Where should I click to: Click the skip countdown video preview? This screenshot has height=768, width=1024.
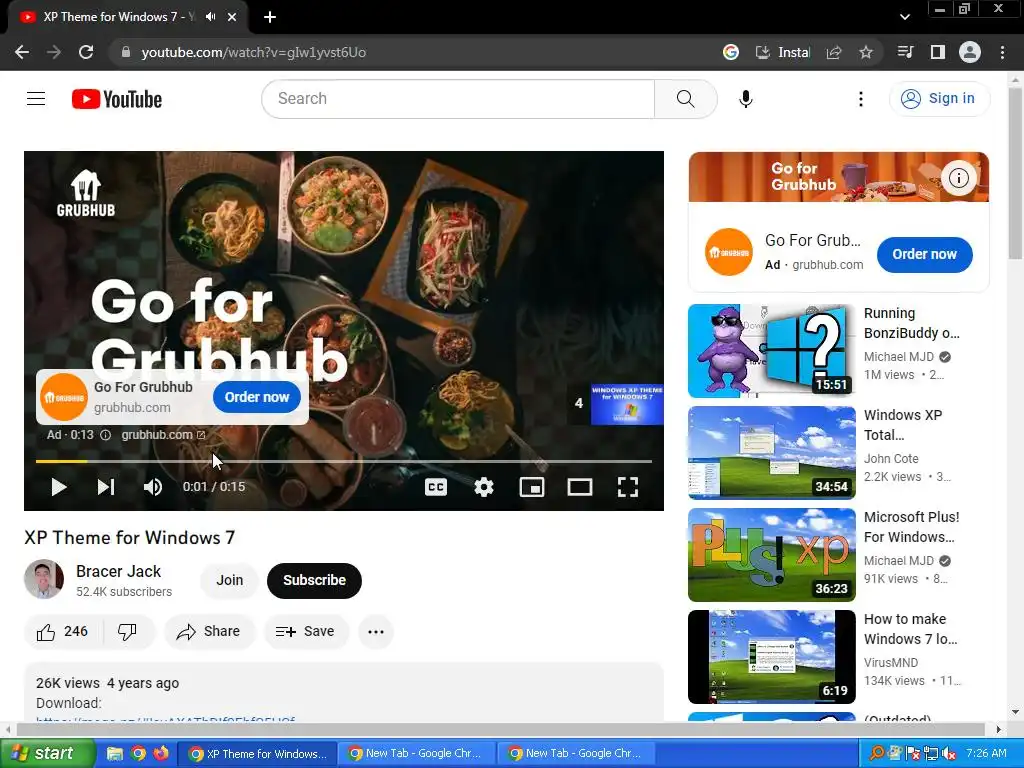(627, 405)
